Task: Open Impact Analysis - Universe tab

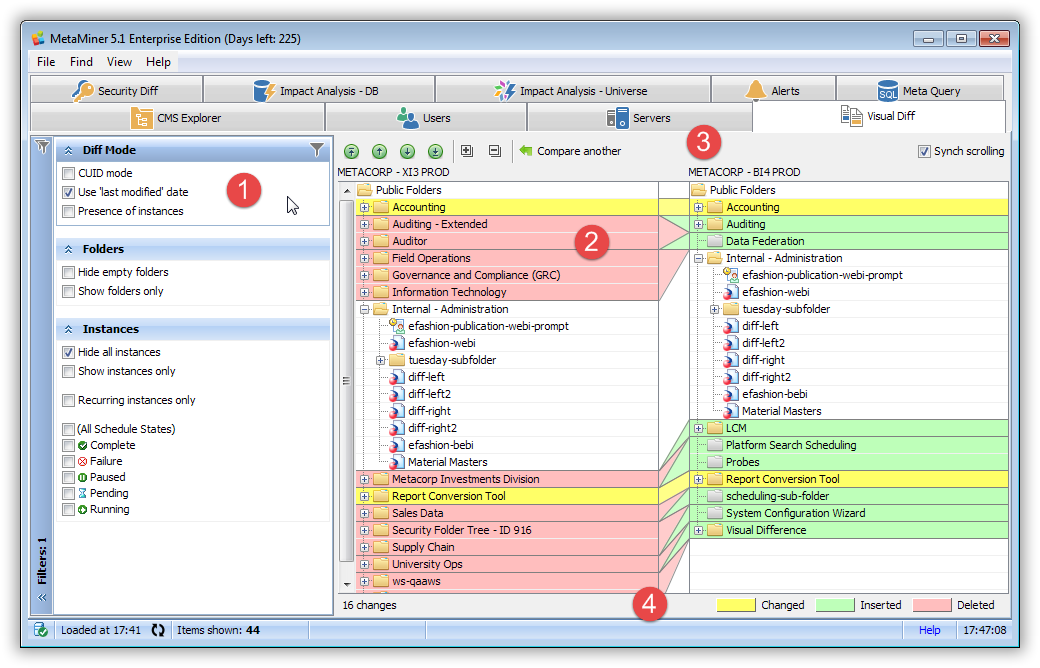Action: pos(572,90)
